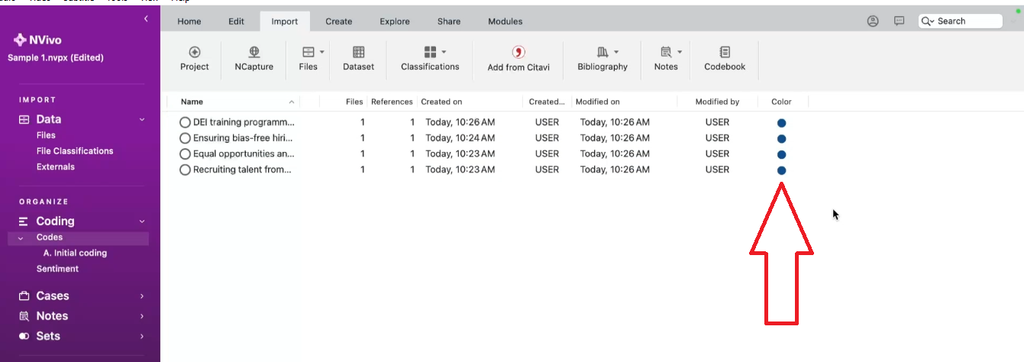Select the Ensuring bias-free hiri code circle
The width and height of the screenshot is (1024, 362).
click(x=185, y=138)
